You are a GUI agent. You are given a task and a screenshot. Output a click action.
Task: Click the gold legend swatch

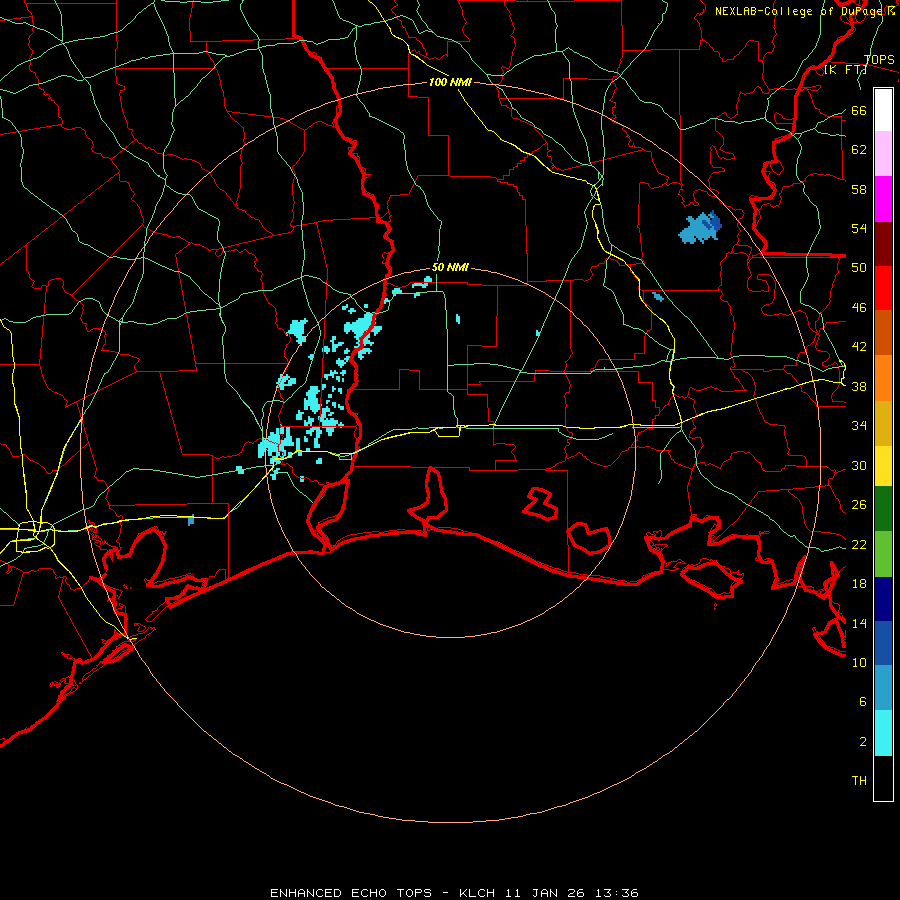click(883, 423)
